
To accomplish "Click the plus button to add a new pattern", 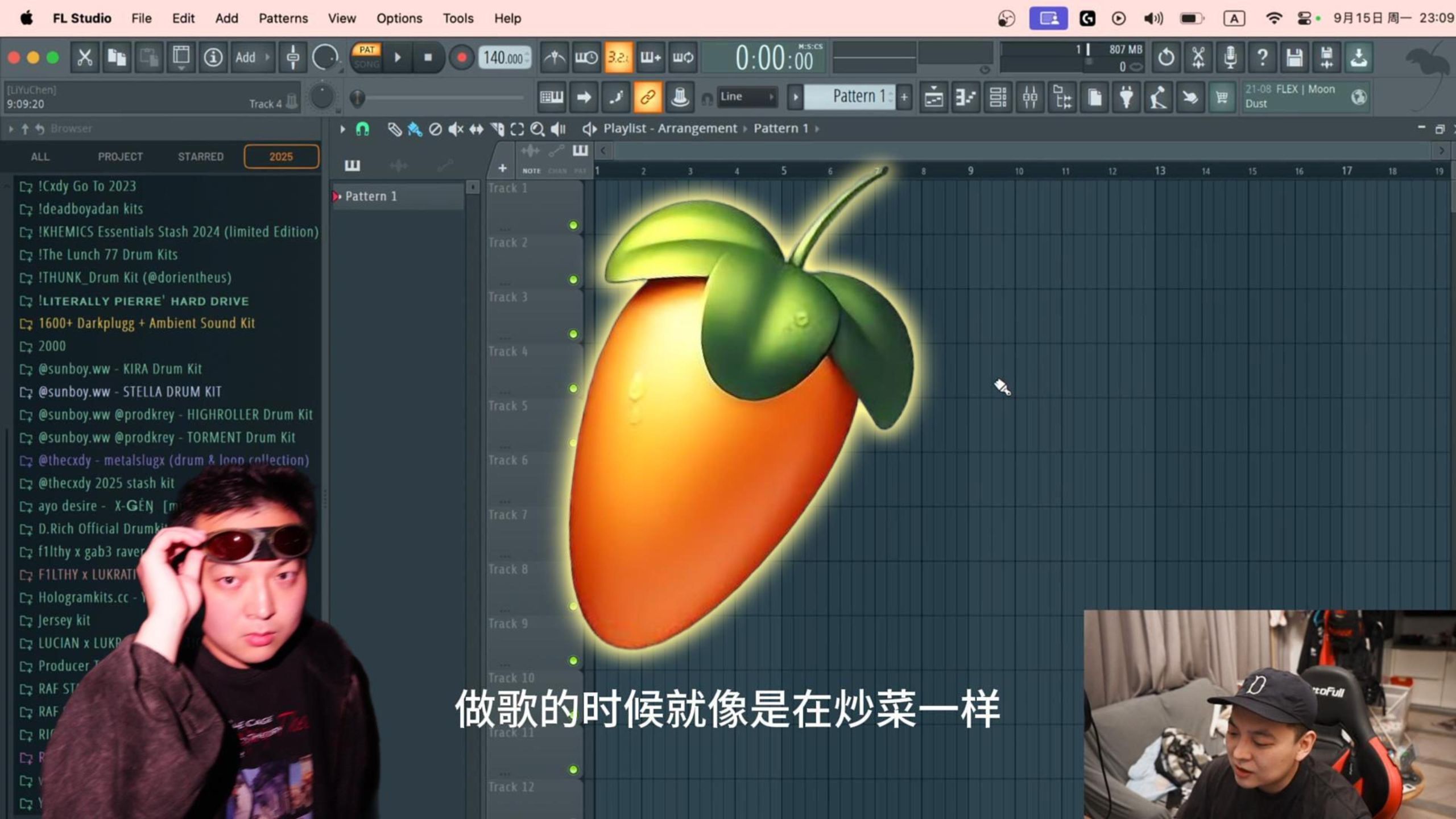I will [904, 97].
